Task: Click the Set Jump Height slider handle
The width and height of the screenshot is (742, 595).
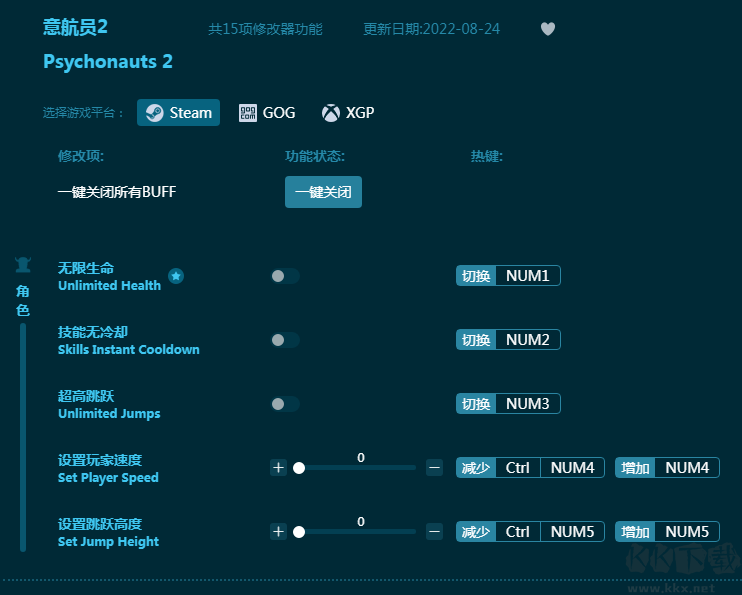Action: click(298, 532)
